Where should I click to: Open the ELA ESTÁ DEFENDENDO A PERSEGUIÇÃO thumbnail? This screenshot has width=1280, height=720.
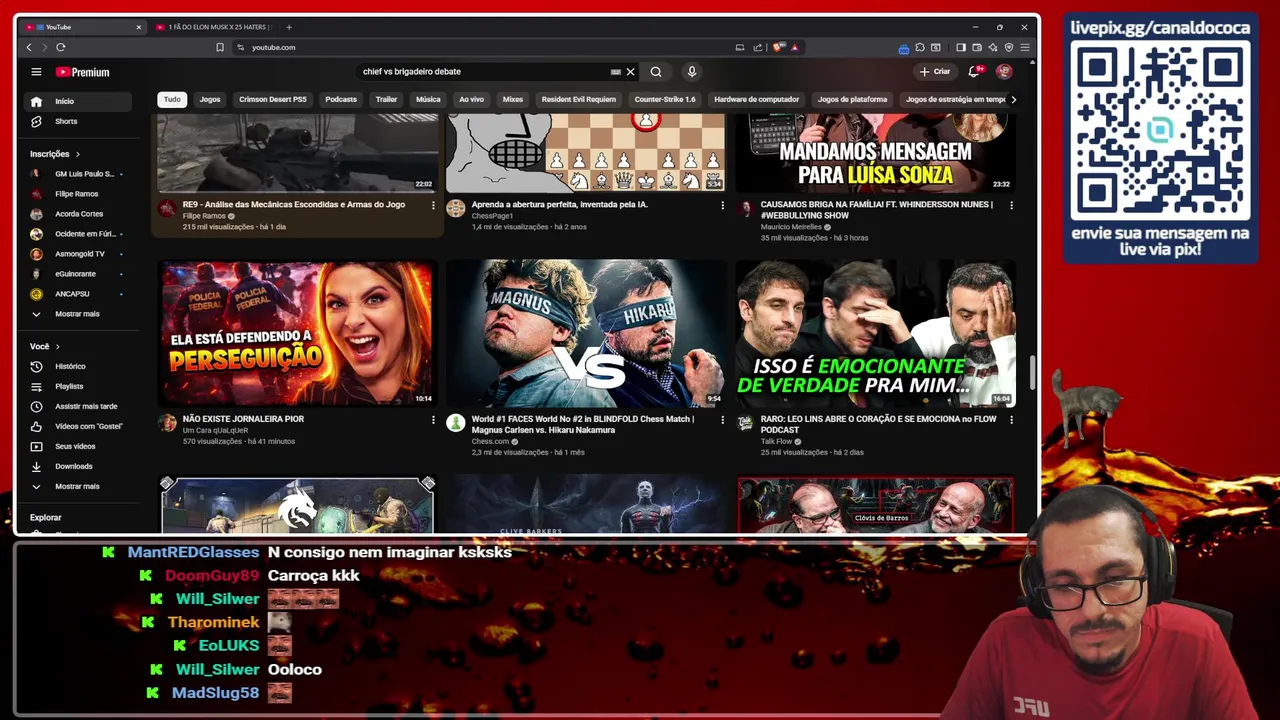pos(297,333)
